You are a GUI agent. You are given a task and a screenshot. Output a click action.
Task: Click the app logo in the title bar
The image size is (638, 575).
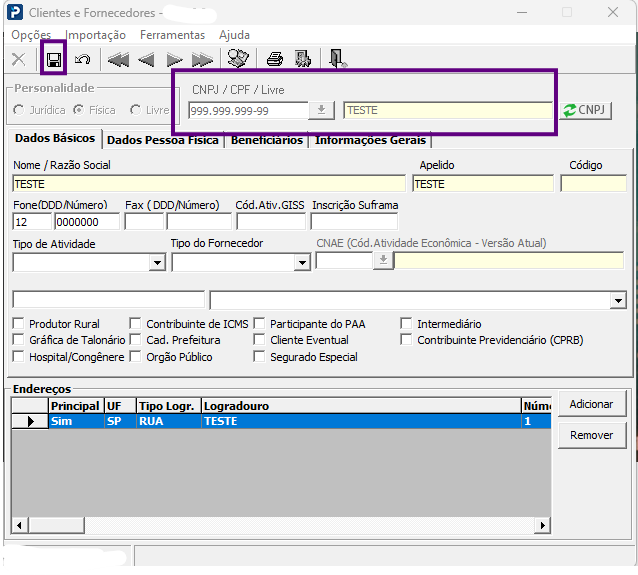click(x=15, y=12)
